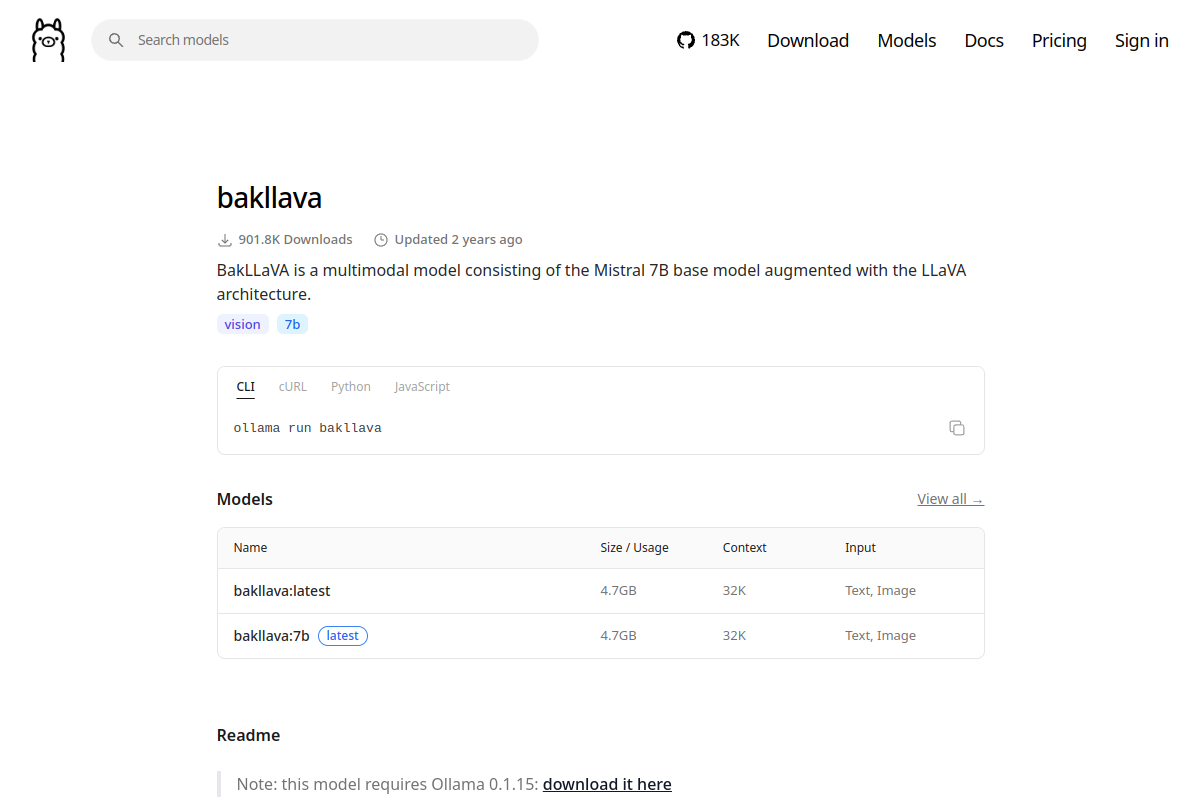1200x800 pixels.
Task: Click 32K context in bakllava:7b row
Action: pyautogui.click(x=735, y=636)
